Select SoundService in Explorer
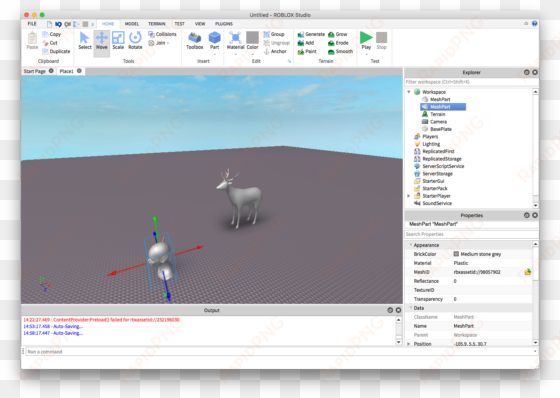Image resolution: width=560 pixels, height=398 pixels. (433, 203)
